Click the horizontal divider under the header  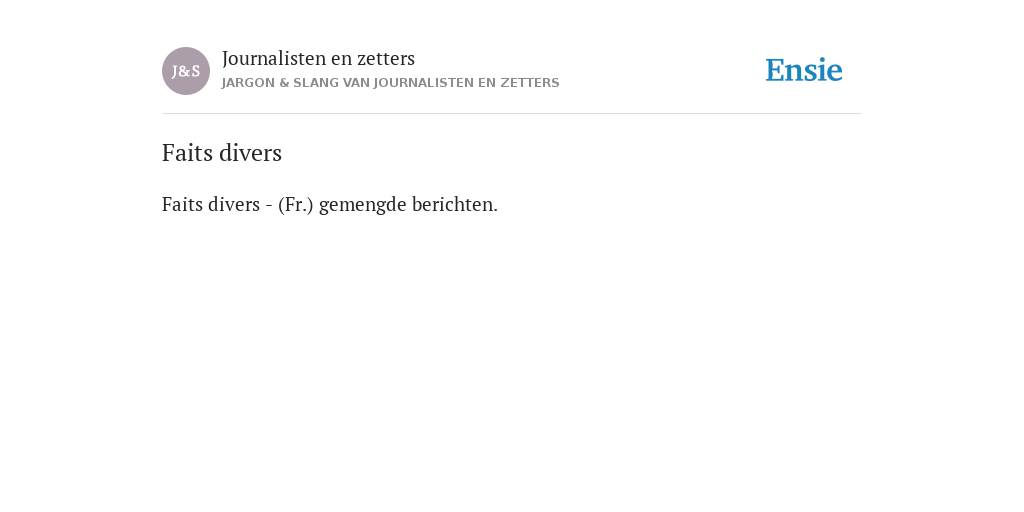click(512, 114)
